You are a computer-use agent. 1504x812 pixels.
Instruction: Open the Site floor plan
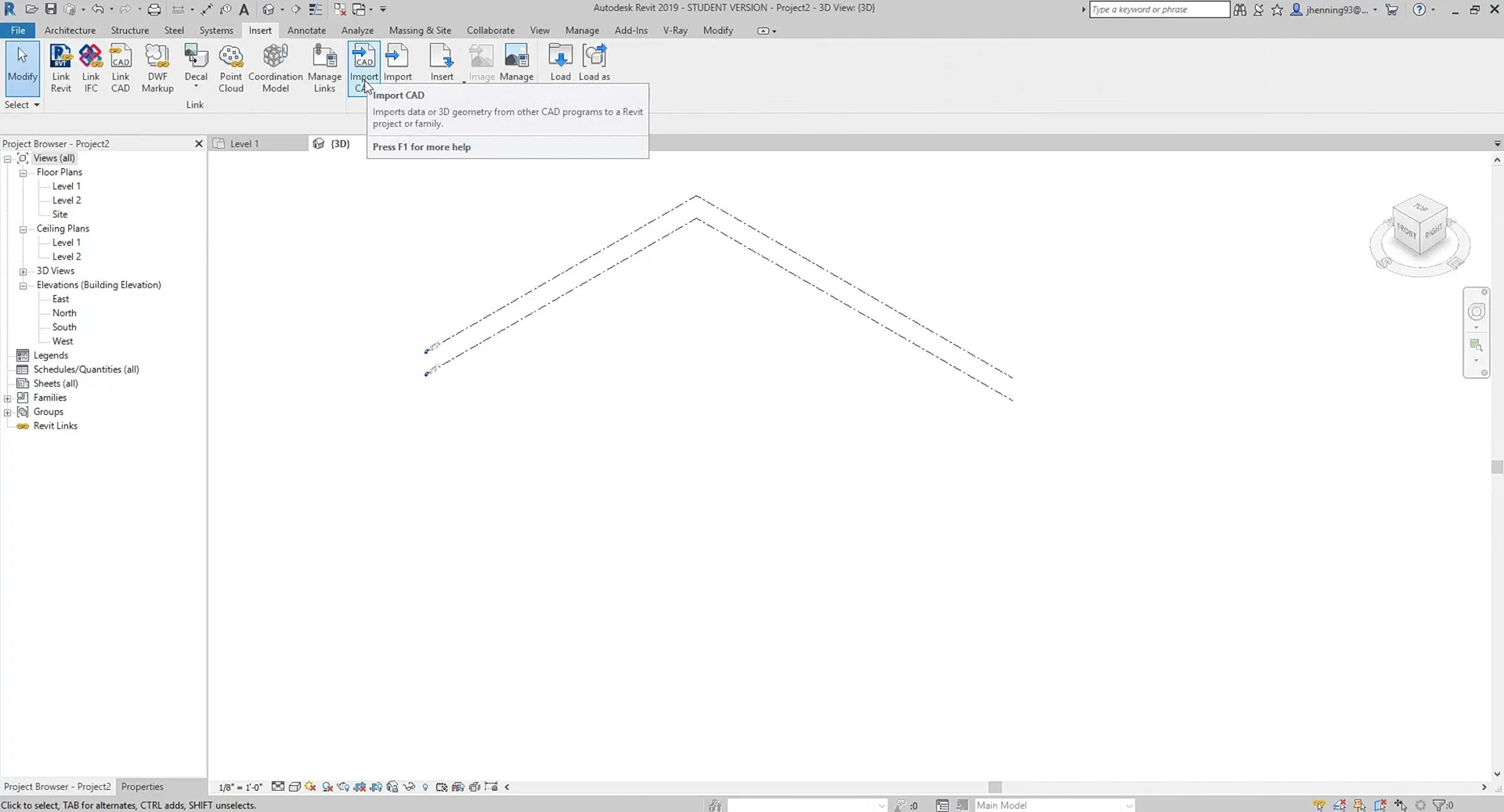[60, 214]
